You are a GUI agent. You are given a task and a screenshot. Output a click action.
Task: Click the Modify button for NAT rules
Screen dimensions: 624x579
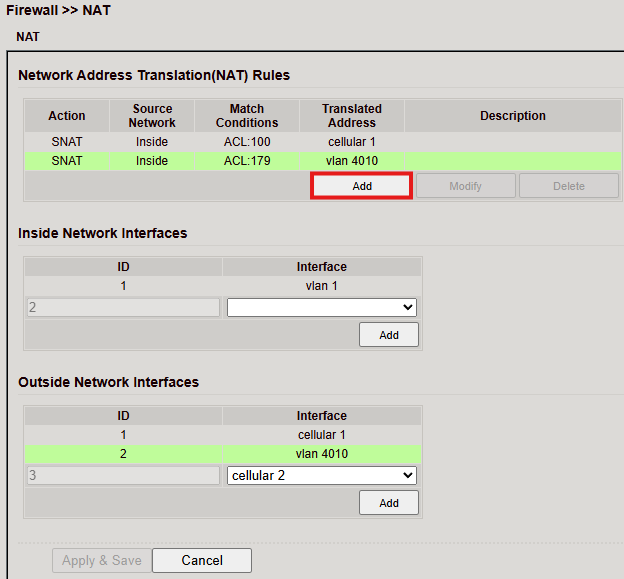coord(465,186)
